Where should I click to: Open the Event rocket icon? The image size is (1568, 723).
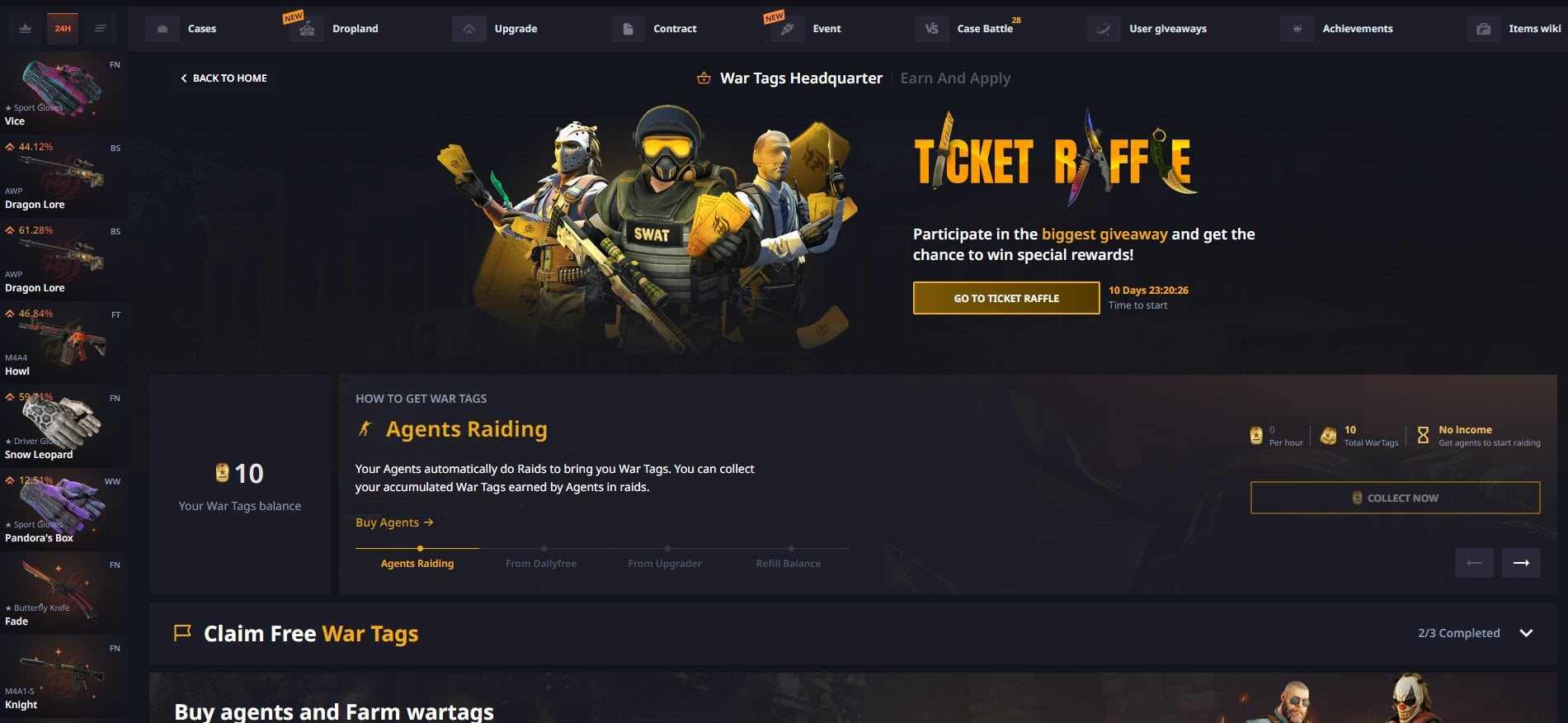(x=787, y=29)
